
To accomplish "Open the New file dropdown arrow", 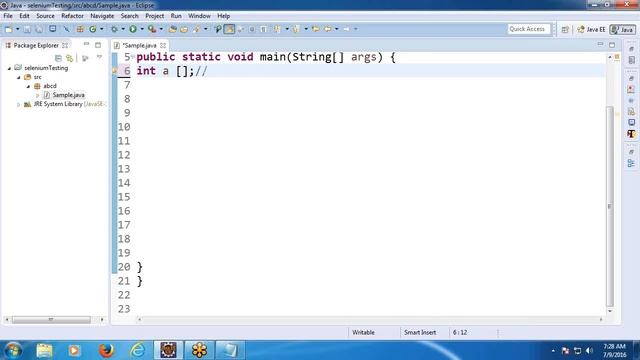I will [18, 29].
